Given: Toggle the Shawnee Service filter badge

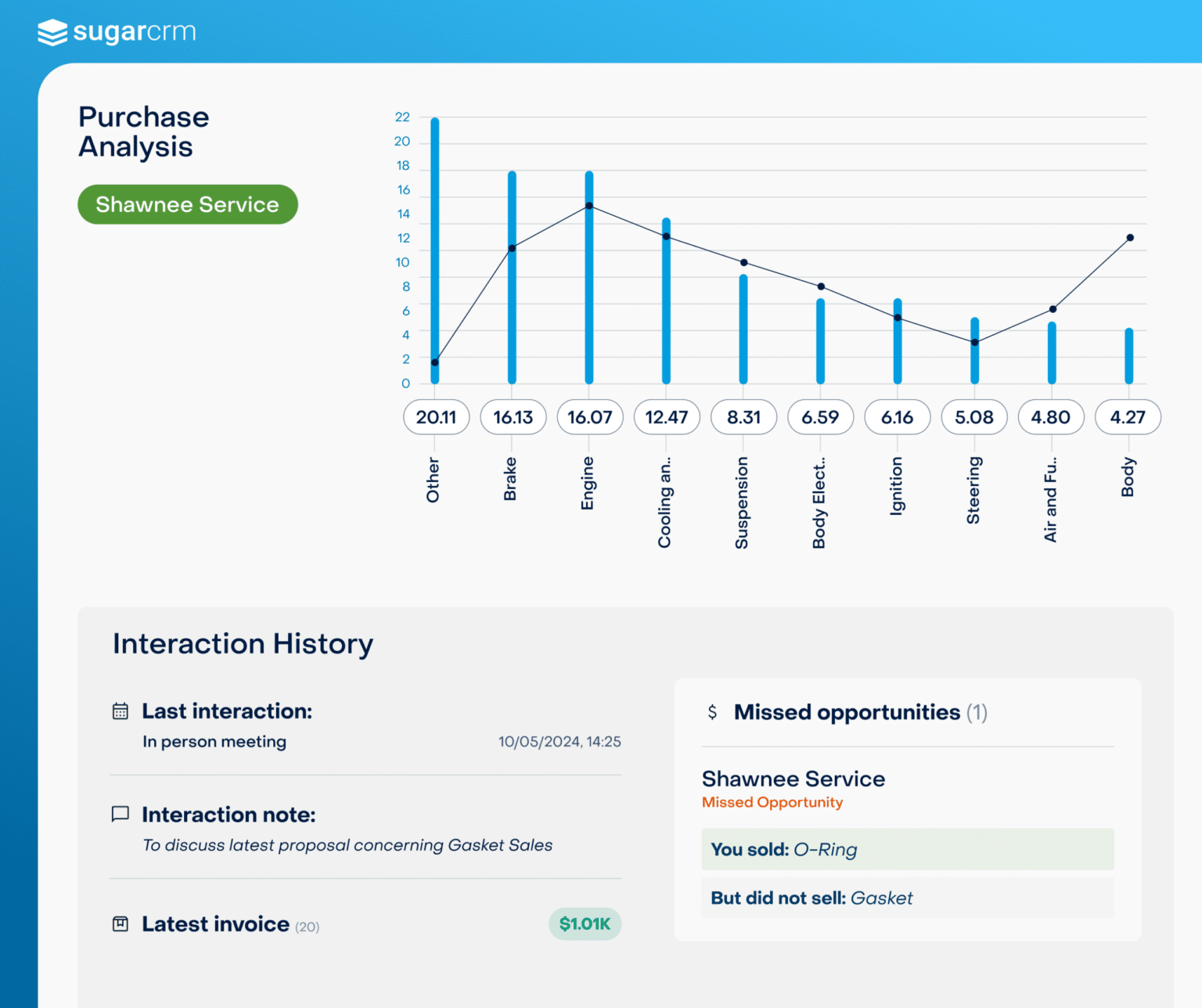Looking at the screenshot, I should point(187,204).
